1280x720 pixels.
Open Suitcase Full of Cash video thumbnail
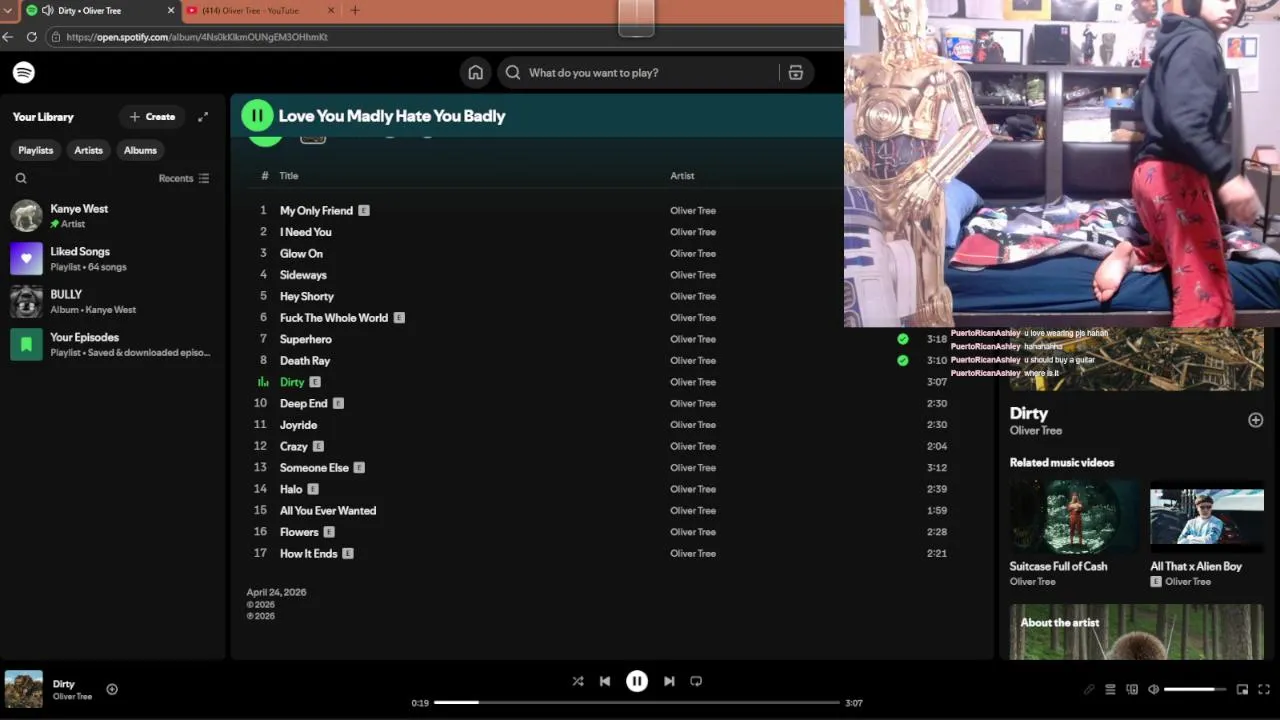[x=1074, y=517]
